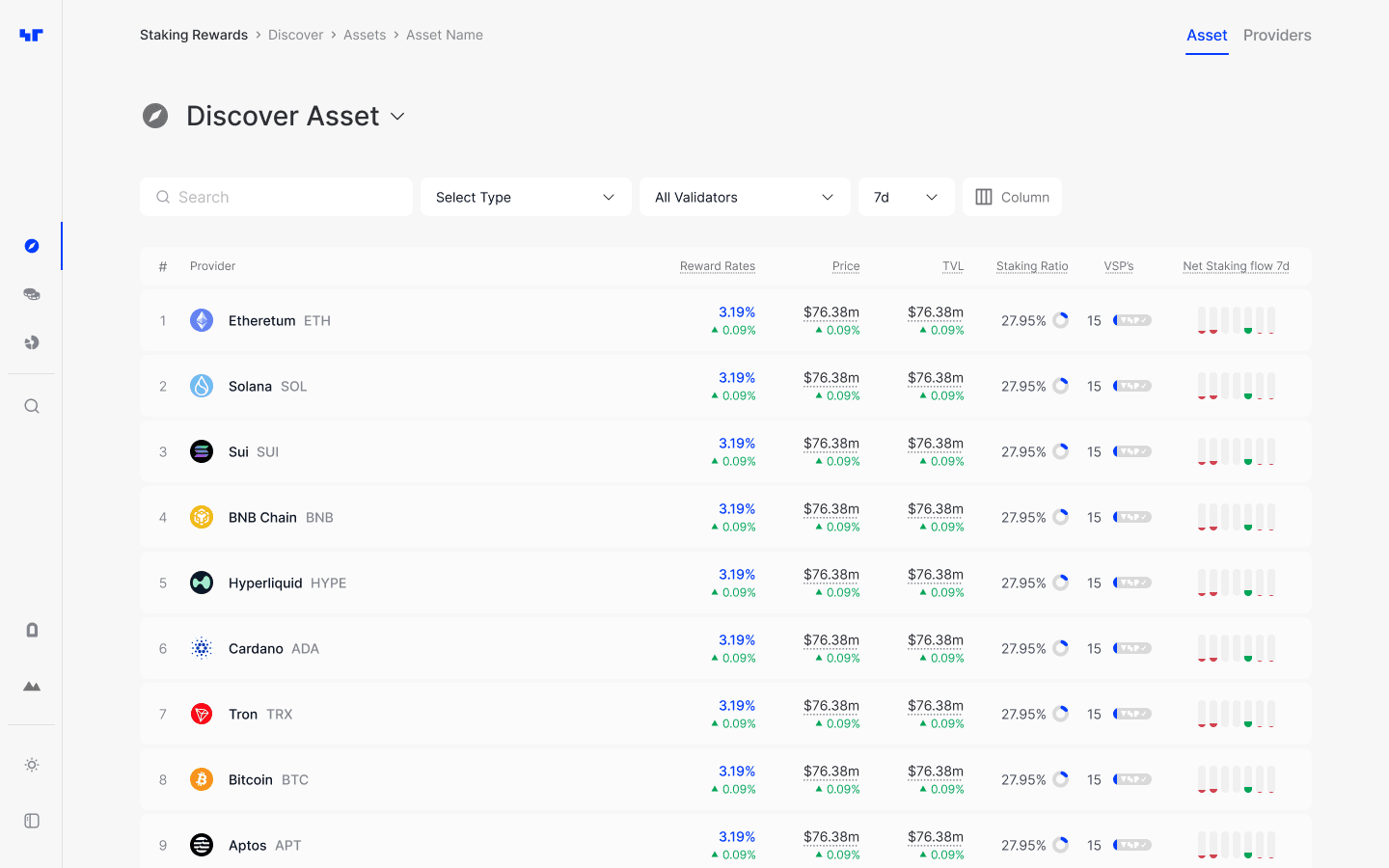Open the Select Type dropdown

point(526,197)
